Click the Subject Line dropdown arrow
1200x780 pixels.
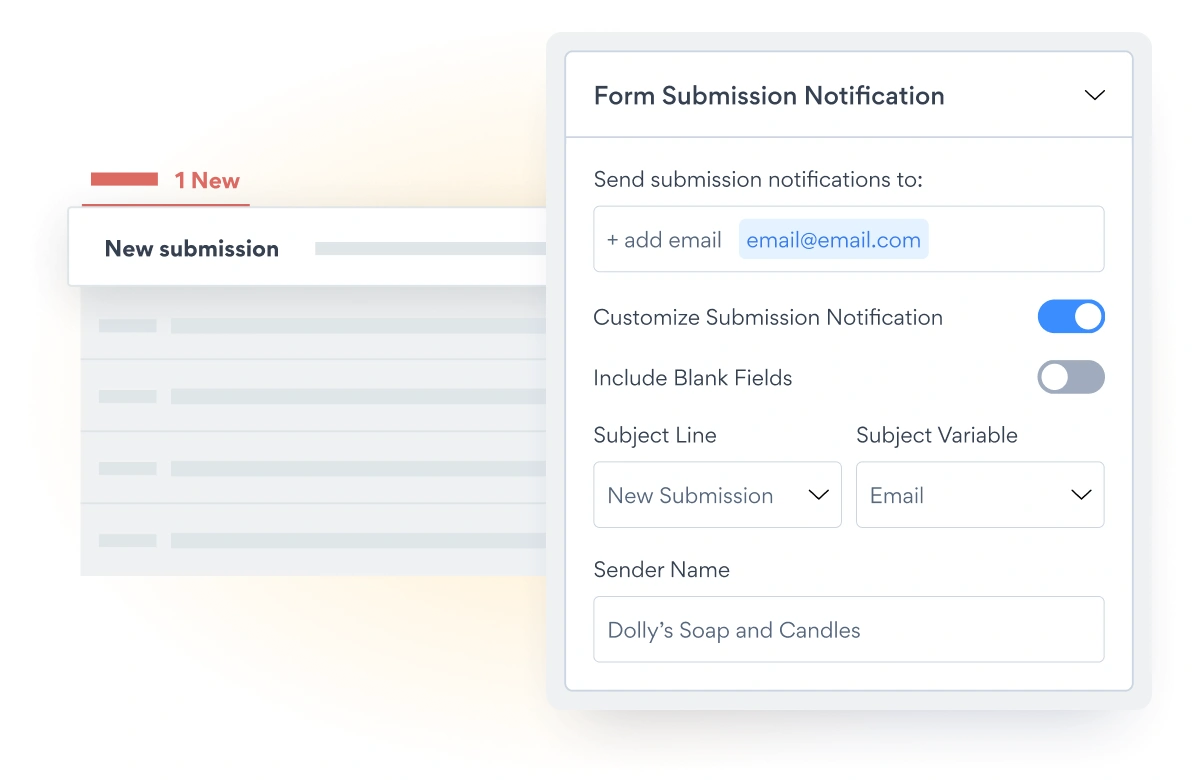click(x=818, y=495)
